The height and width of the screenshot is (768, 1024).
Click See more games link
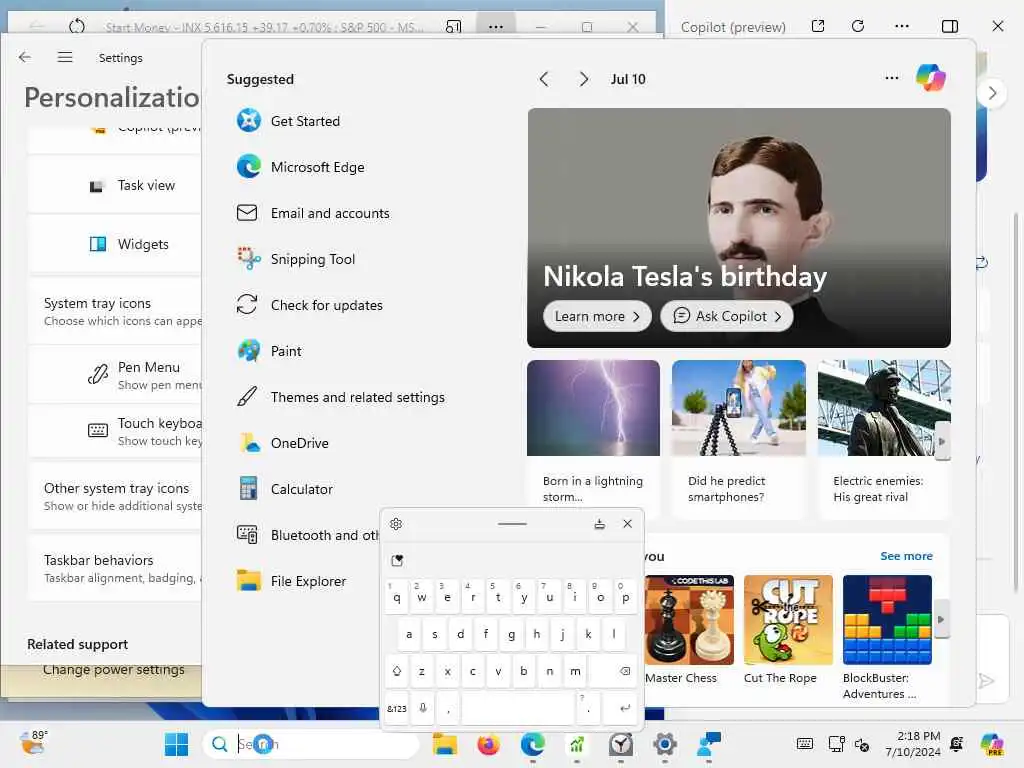906,556
